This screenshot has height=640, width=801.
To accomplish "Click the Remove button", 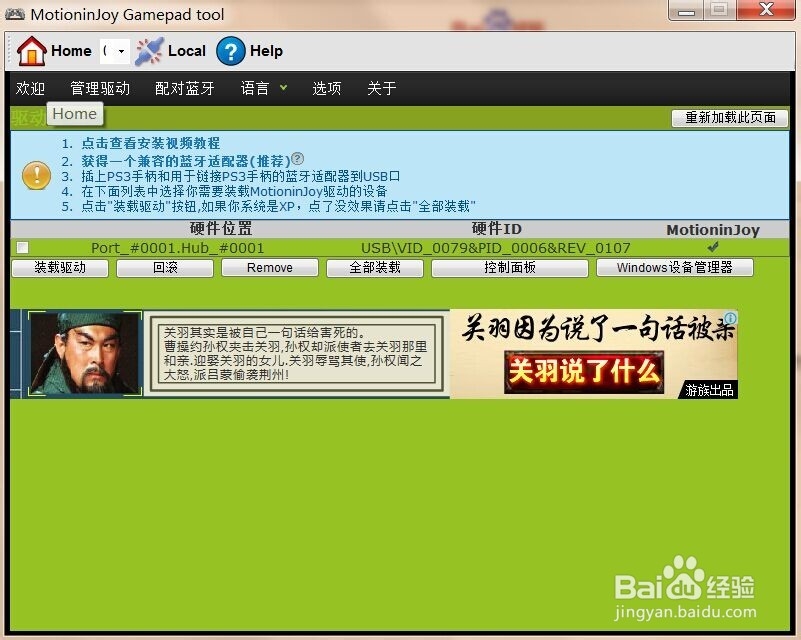I will pos(270,268).
